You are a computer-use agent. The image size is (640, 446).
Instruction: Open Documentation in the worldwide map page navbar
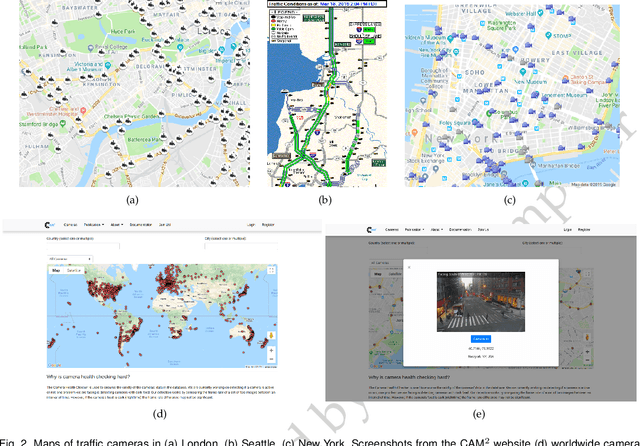141,225
